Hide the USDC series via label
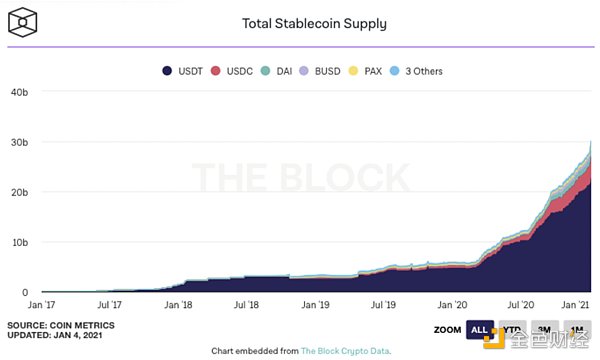 pos(240,71)
